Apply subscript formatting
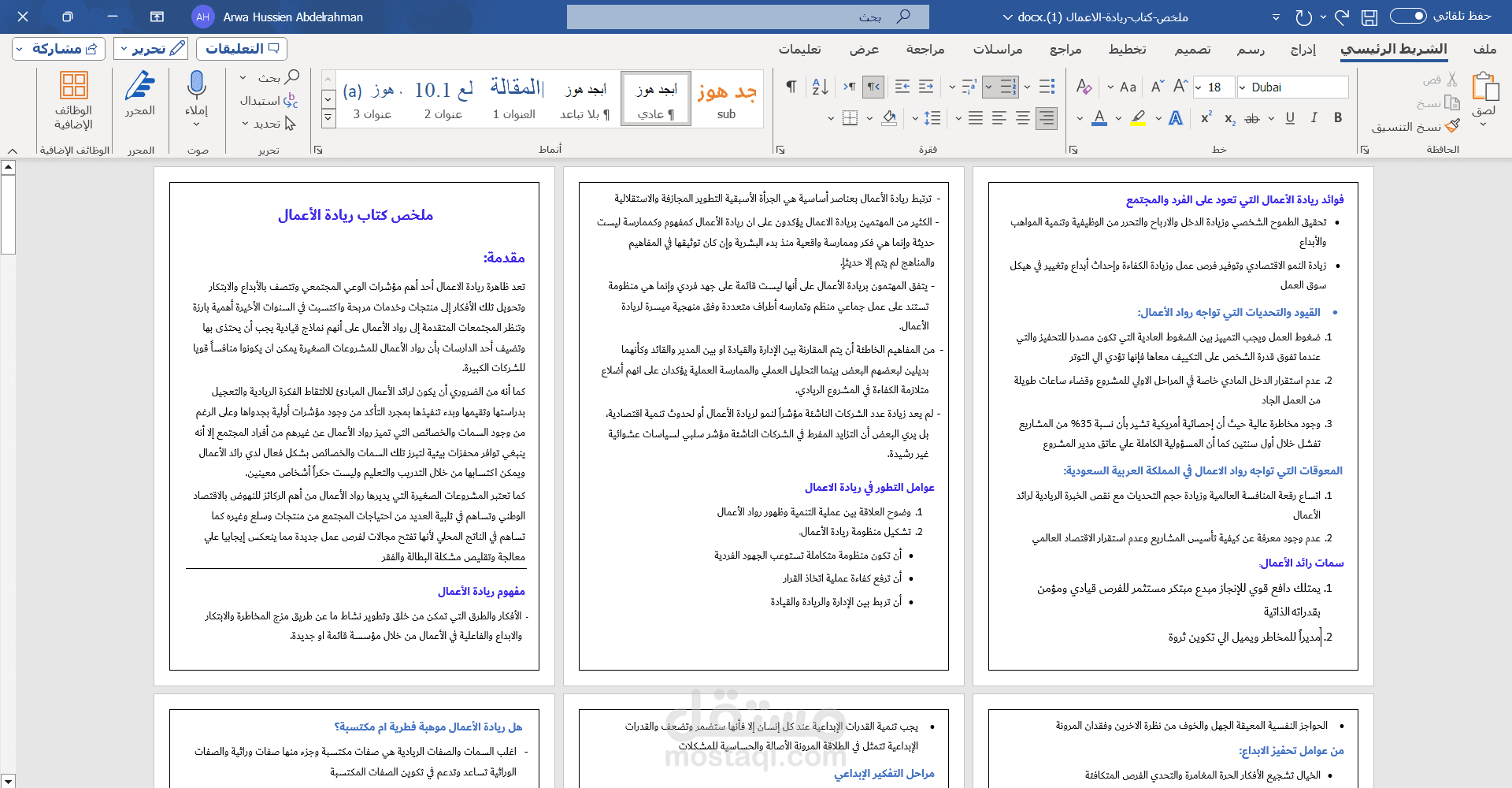 click(x=1230, y=118)
